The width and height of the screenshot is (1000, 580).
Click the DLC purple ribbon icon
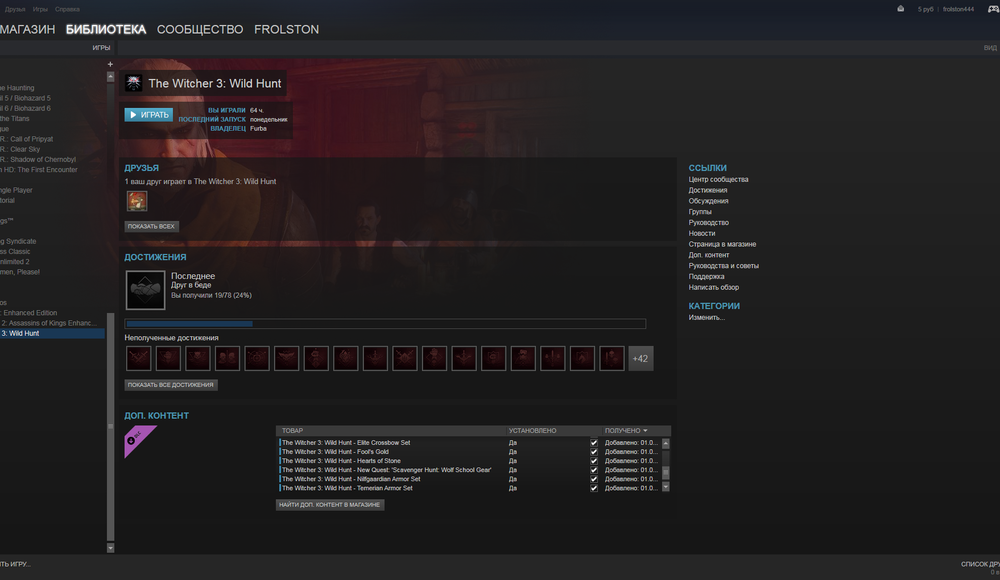pyautogui.click(x=140, y=442)
